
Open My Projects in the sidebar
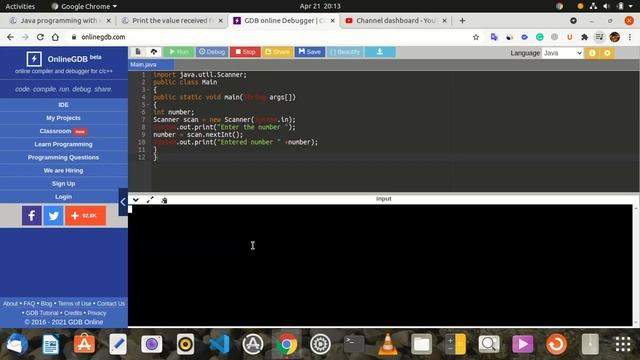click(x=63, y=118)
